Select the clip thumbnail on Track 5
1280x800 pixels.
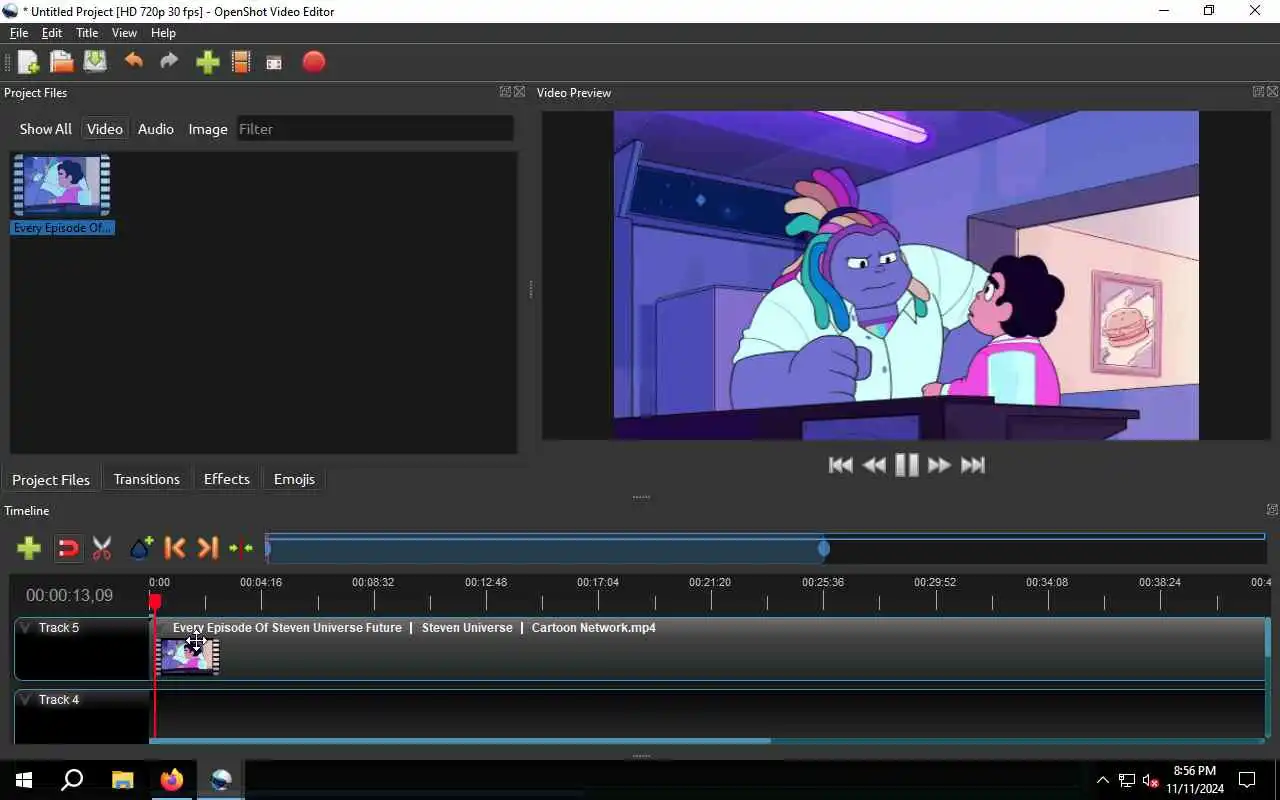tap(189, 656)
